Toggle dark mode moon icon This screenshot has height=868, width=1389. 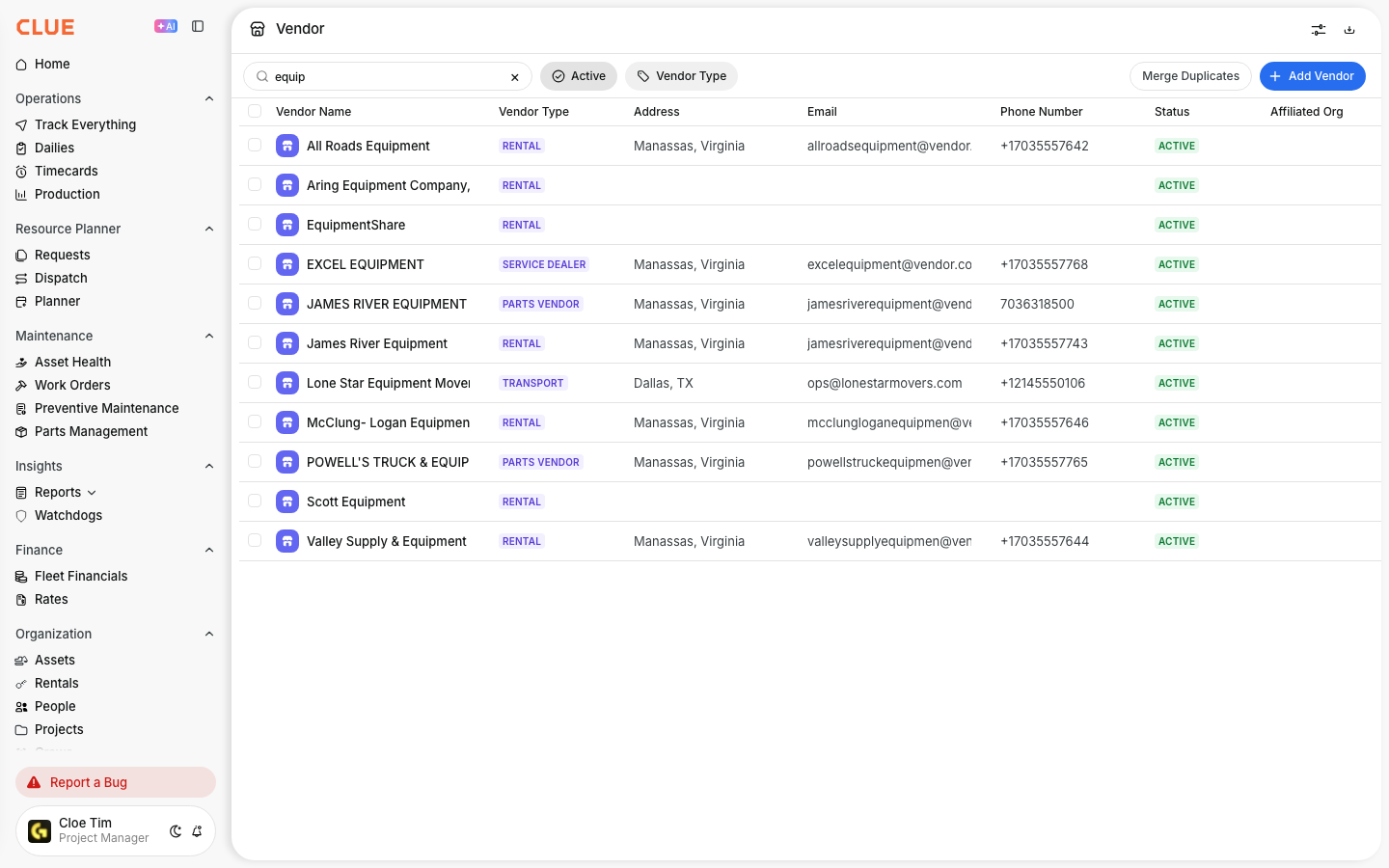(176, 831)
